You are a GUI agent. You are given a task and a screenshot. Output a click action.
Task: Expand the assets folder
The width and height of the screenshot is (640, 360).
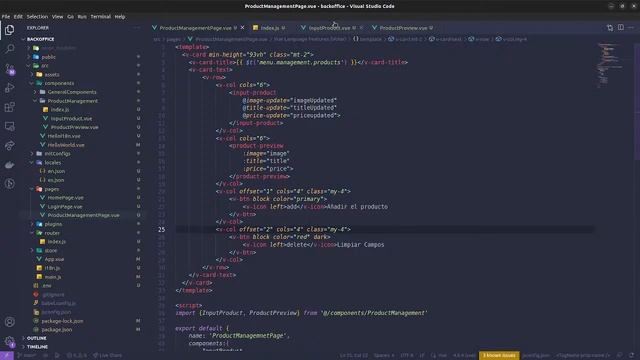[52, 74]
